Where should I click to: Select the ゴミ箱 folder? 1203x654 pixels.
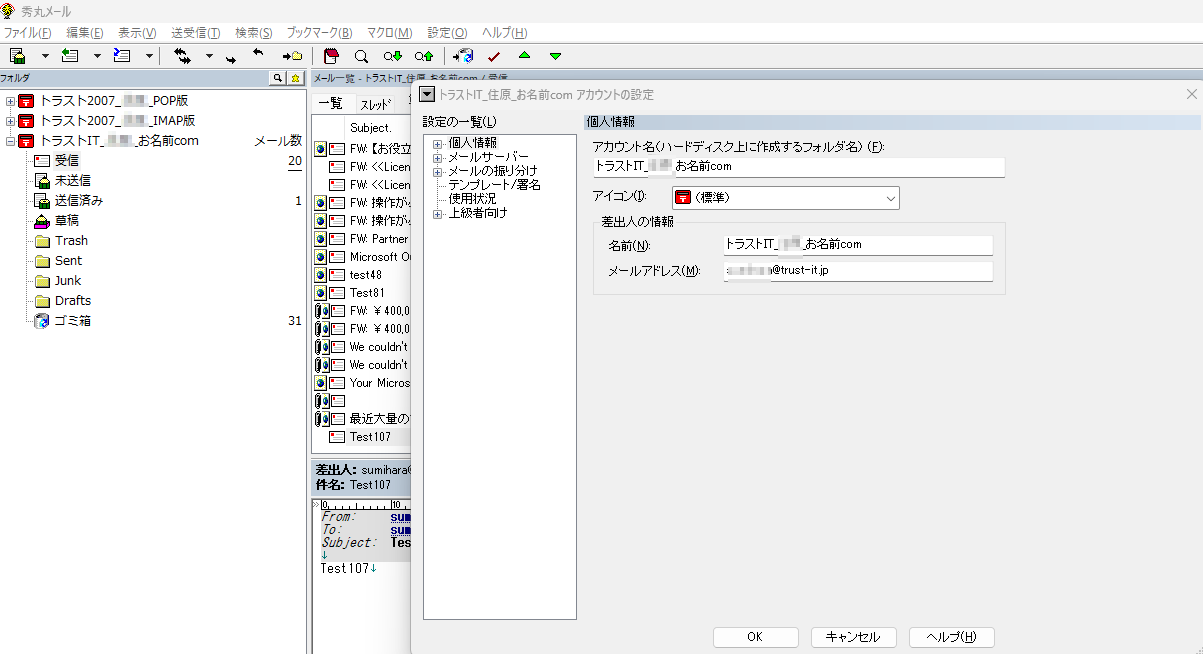coord(72,321)
